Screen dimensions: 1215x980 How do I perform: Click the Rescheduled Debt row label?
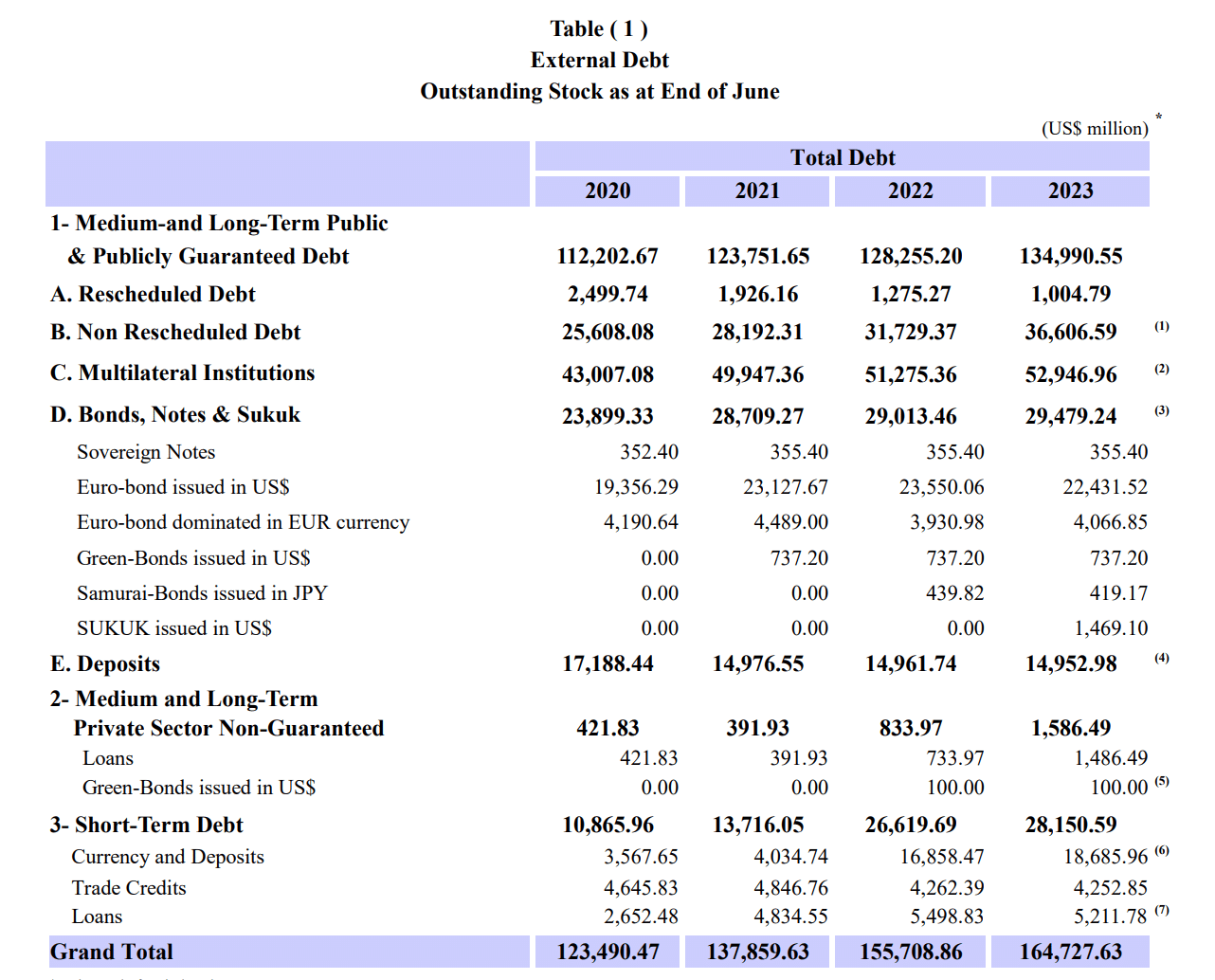153,294
